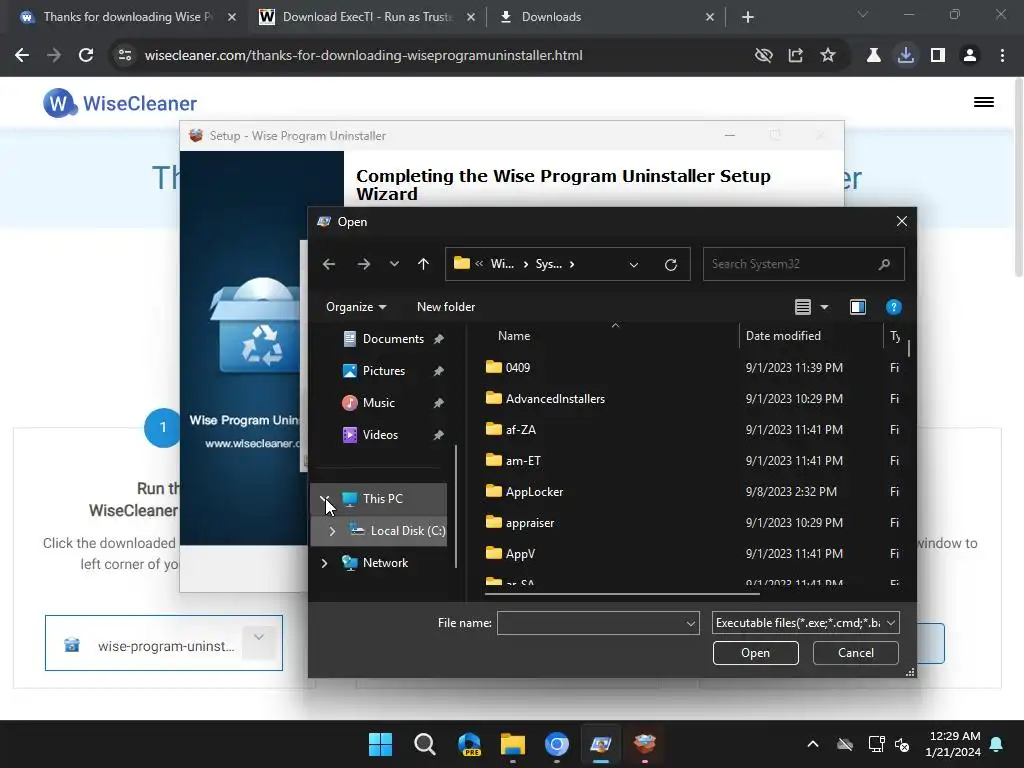Open the view options dropdown arrow

824,307
